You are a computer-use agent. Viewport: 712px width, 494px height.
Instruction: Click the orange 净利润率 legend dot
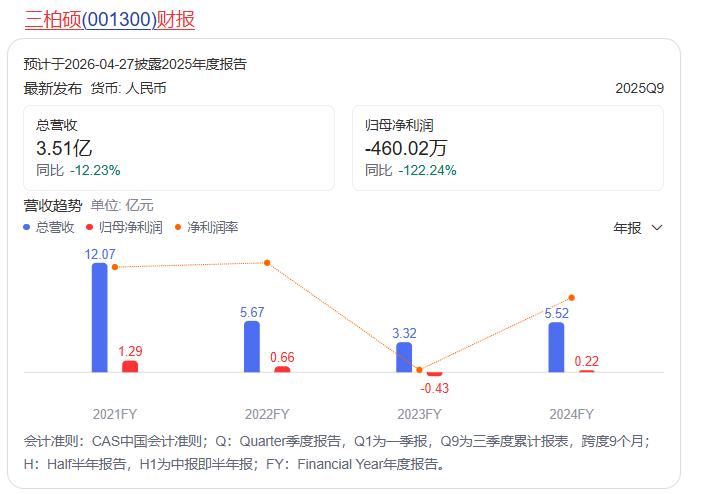tap(178, 227)
